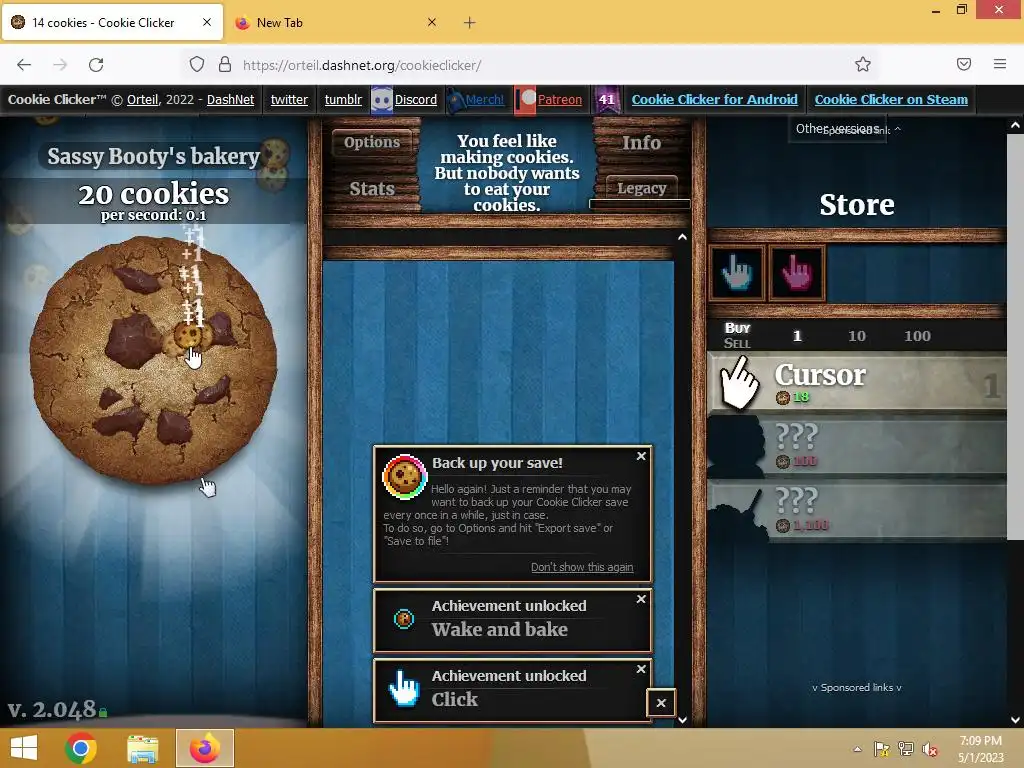This screenshot has width=1024, height=768.
Task: Reload the current page
Action: 96,65
